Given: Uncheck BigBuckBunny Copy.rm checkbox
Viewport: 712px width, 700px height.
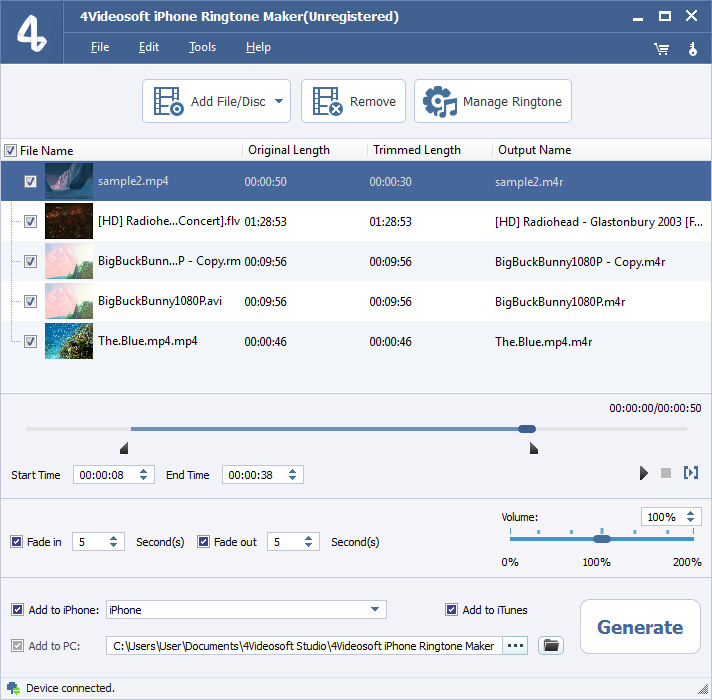Looking at the screenshot, I should [30, 261].
